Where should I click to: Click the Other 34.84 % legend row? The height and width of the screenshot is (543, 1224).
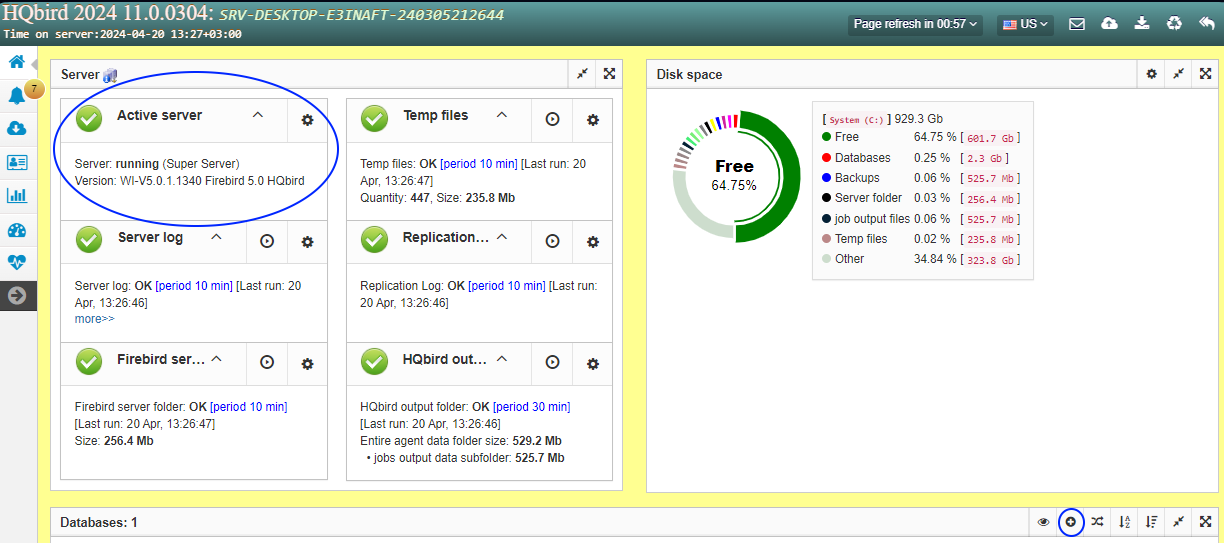(x=921, y=259)
